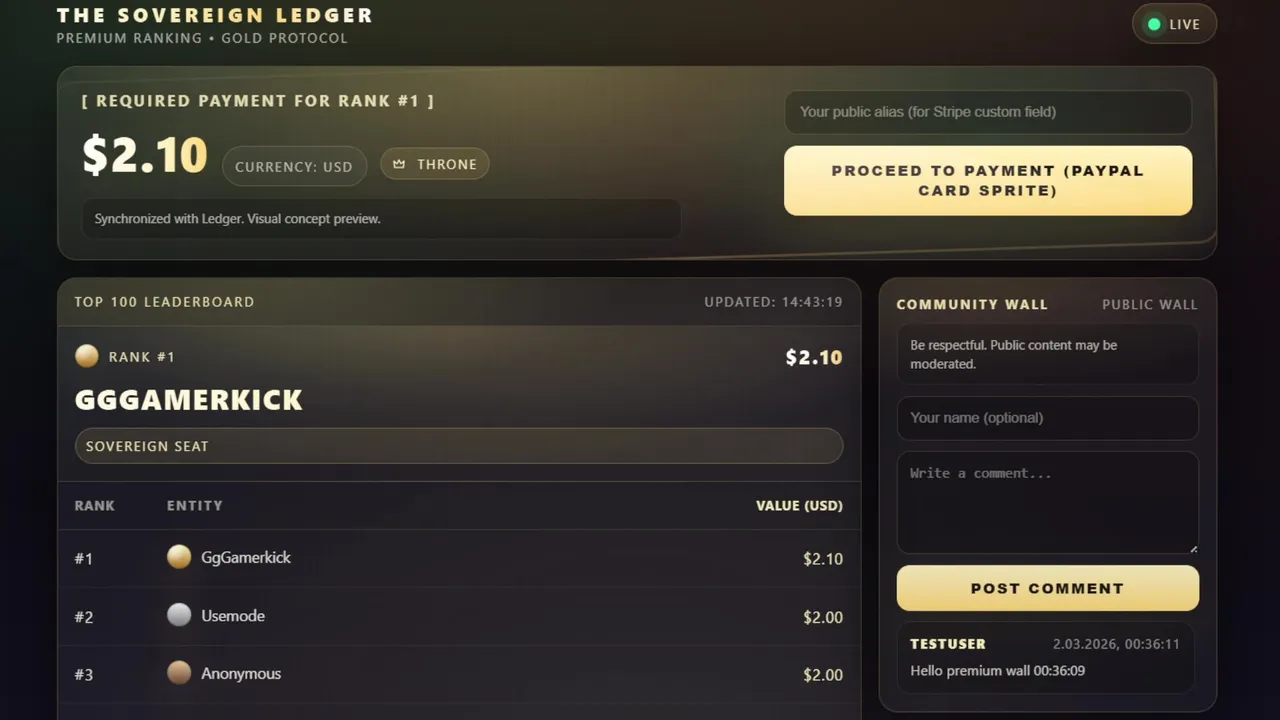Click the Community Wall heading

(x=971, y=304)
